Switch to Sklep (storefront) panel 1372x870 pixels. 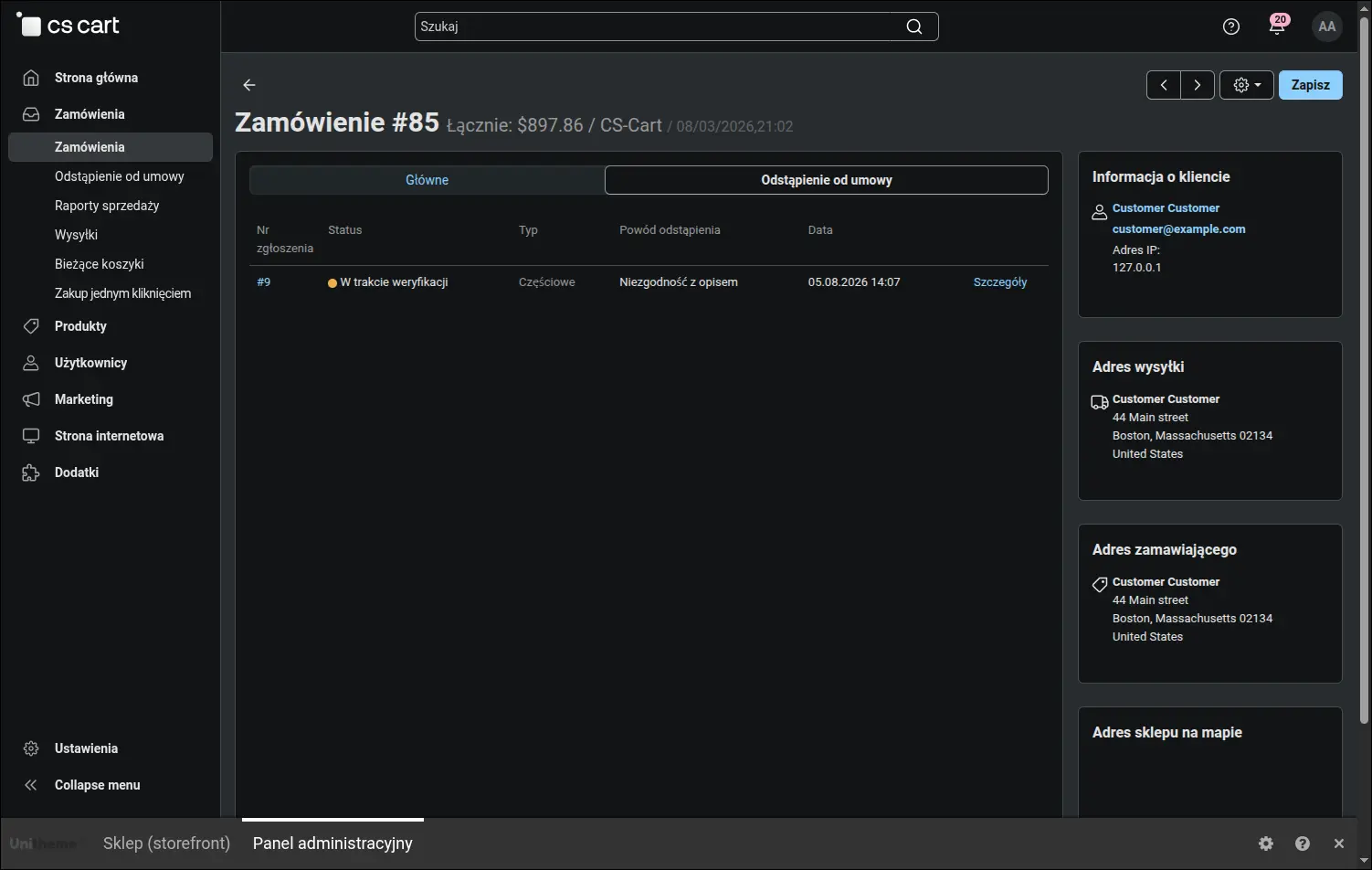tap(166, 843)
